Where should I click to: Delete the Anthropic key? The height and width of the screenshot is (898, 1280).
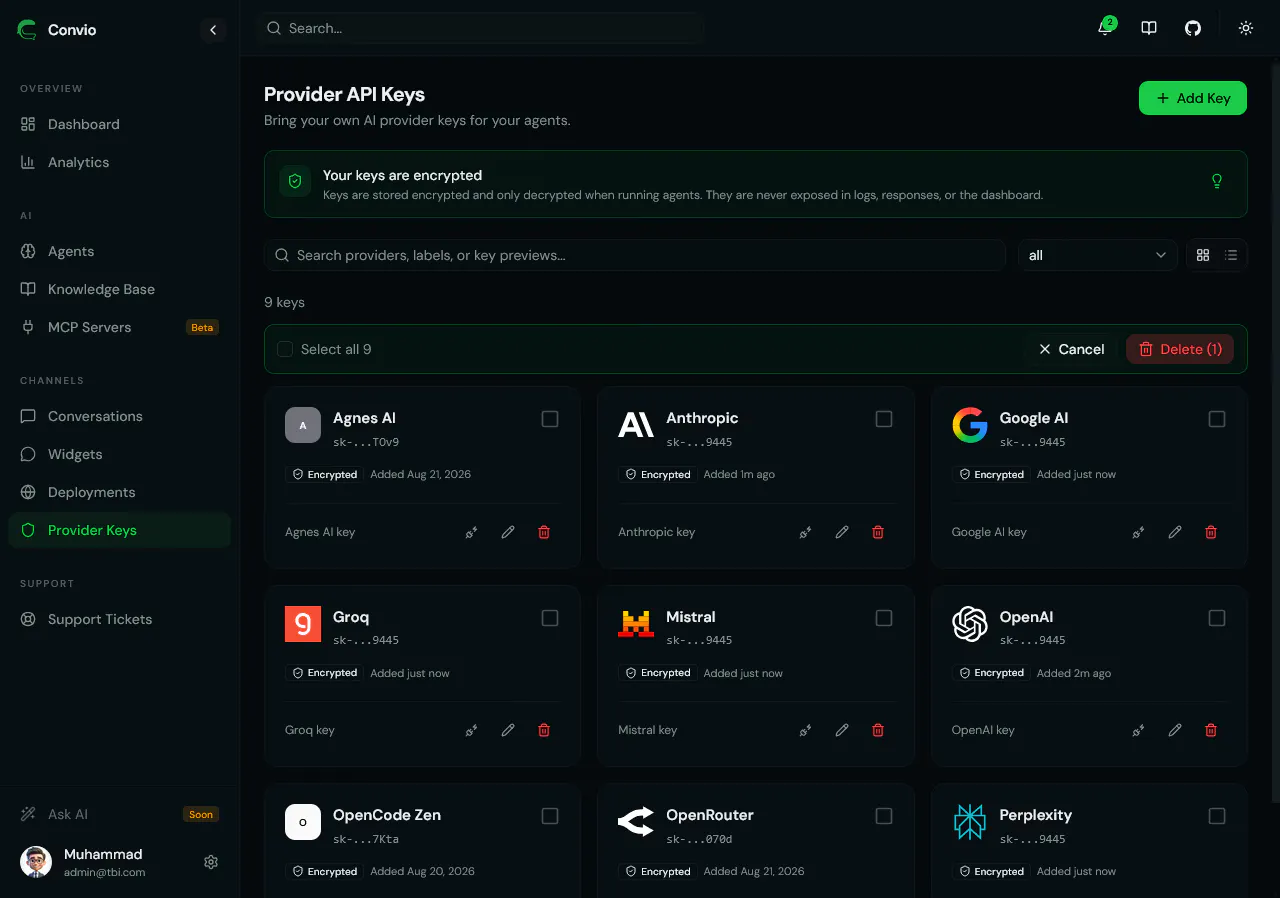[878, 532]
